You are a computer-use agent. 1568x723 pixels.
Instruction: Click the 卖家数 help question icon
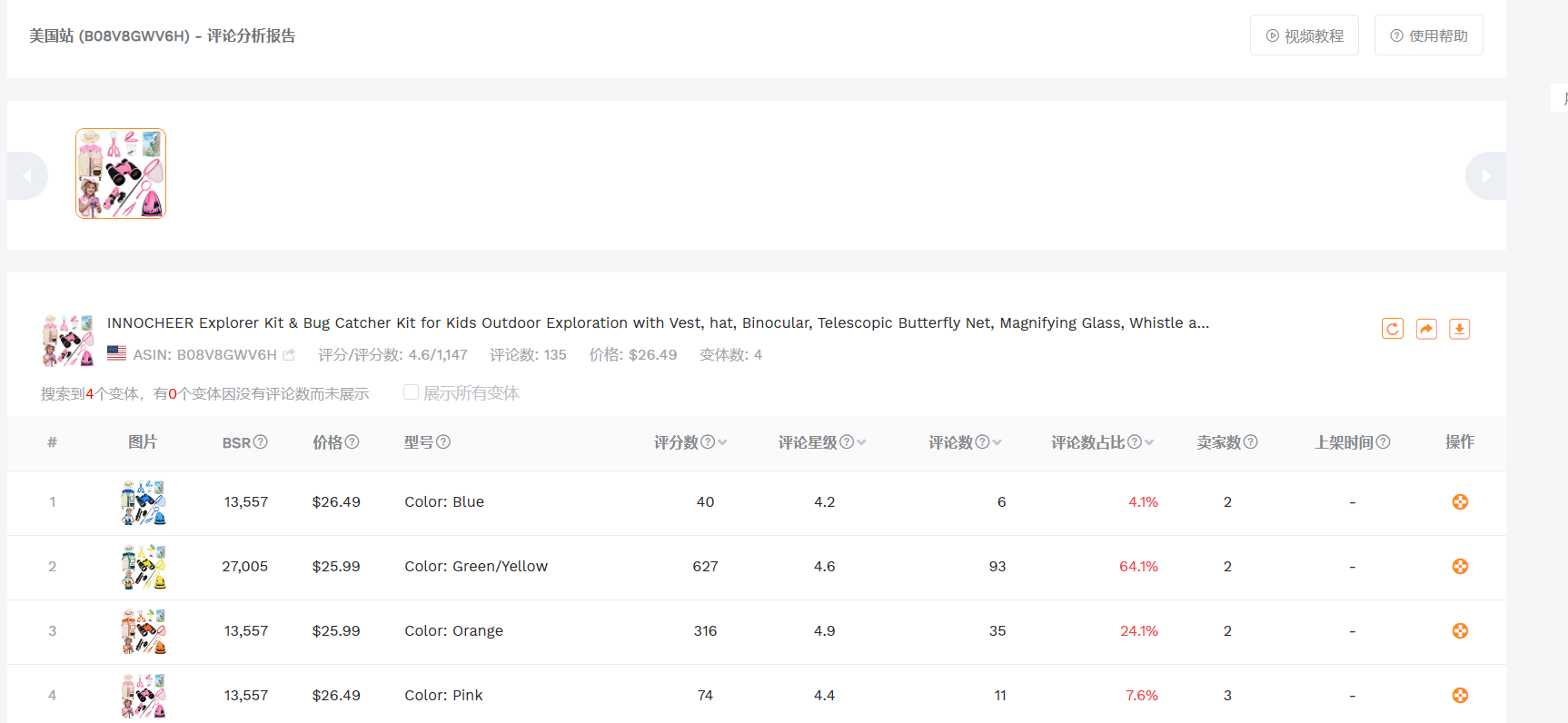(1251, 442)
